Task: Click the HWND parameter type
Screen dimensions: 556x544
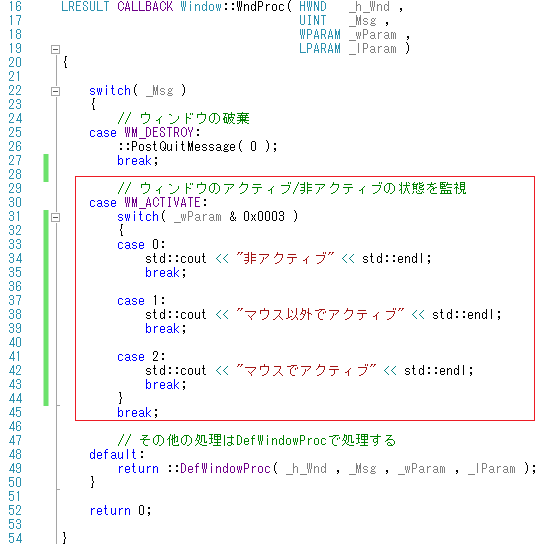Action: click(313, 6)
